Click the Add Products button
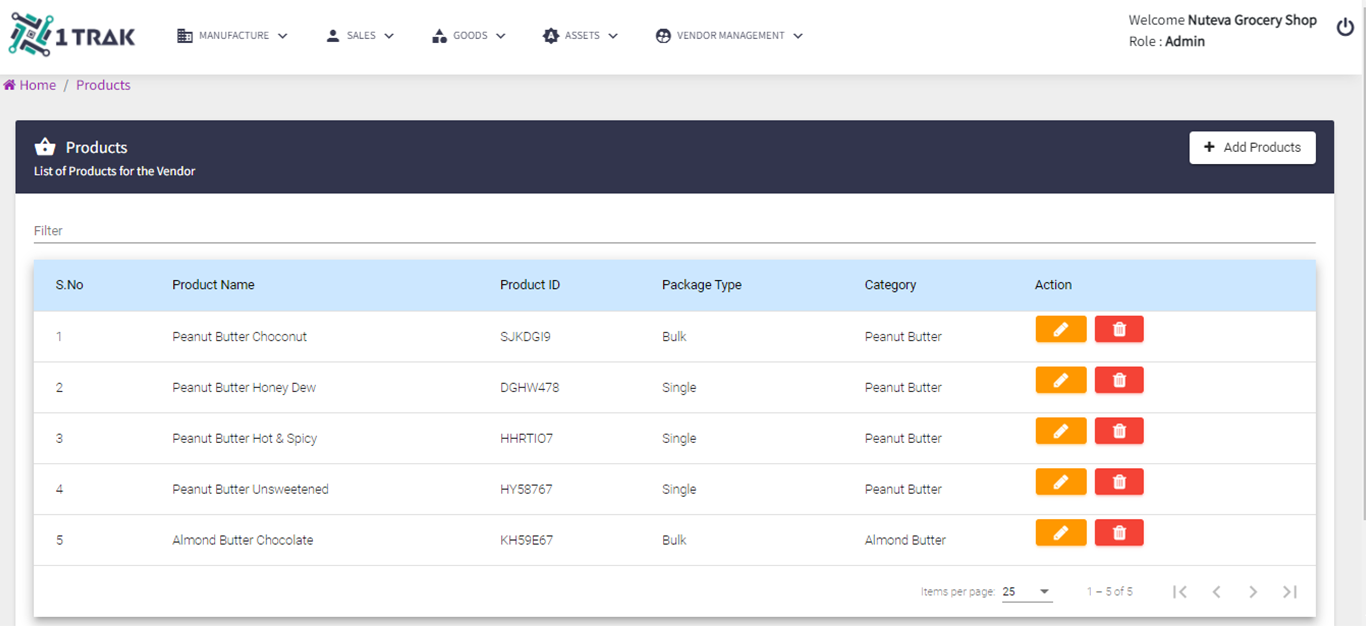This screenshot has height=626, width=1366. point(1252,147)
